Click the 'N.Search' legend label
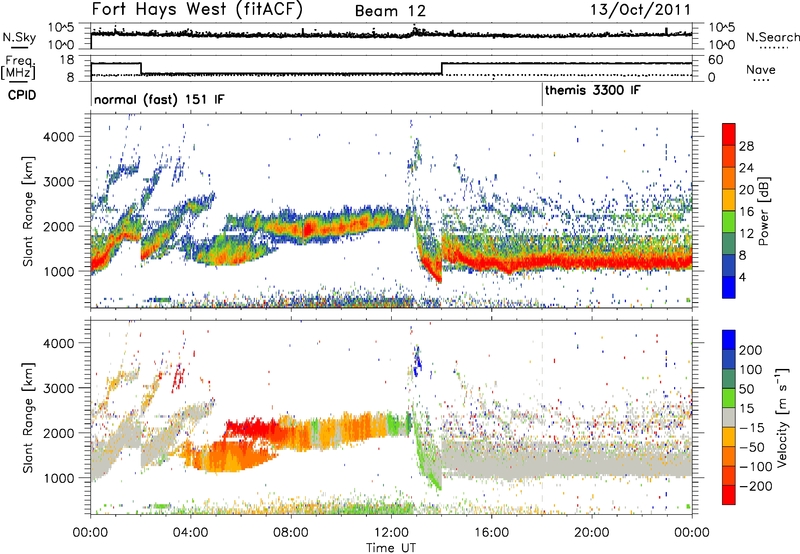The height and width of the screenshot is (554, 800). point(772,37)
